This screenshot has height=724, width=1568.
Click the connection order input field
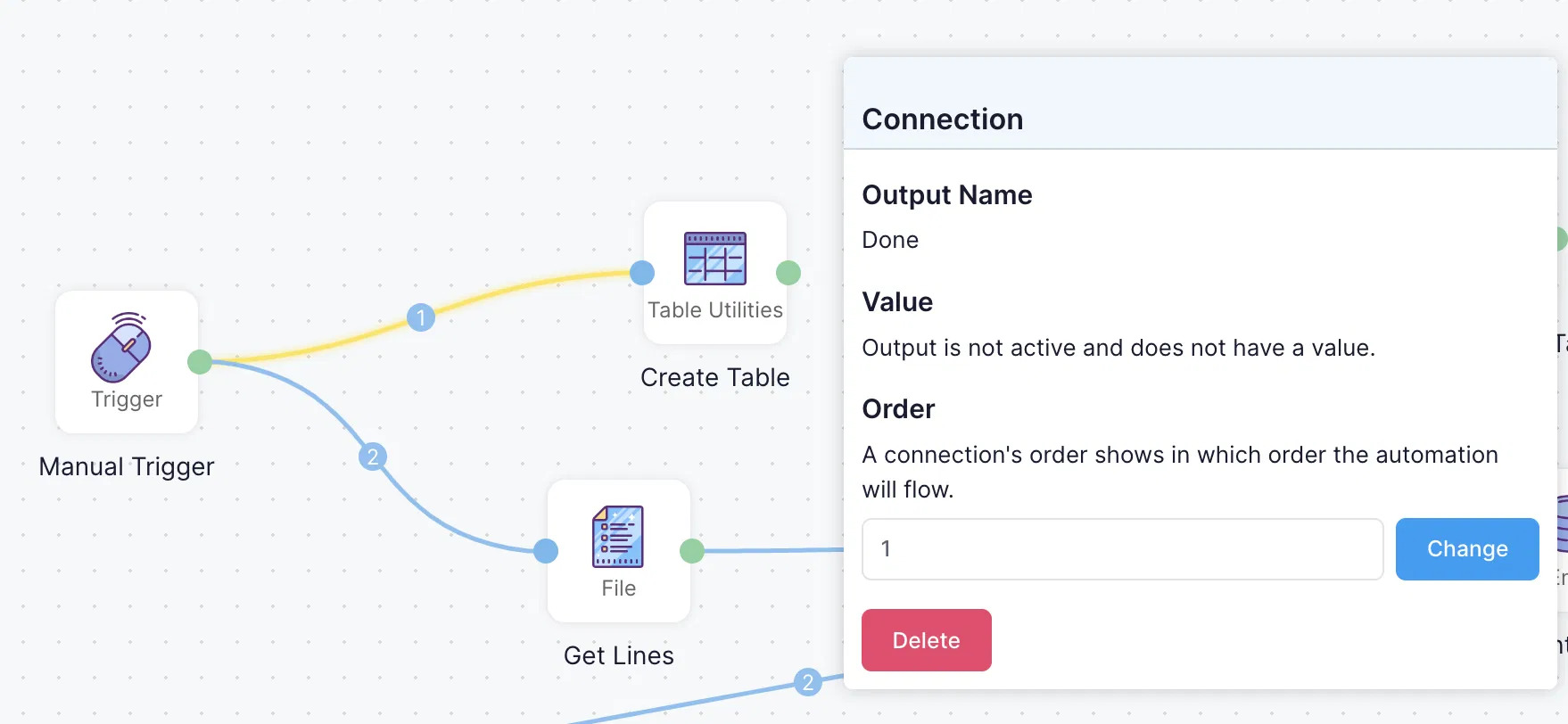click(x=1122, y=549)
